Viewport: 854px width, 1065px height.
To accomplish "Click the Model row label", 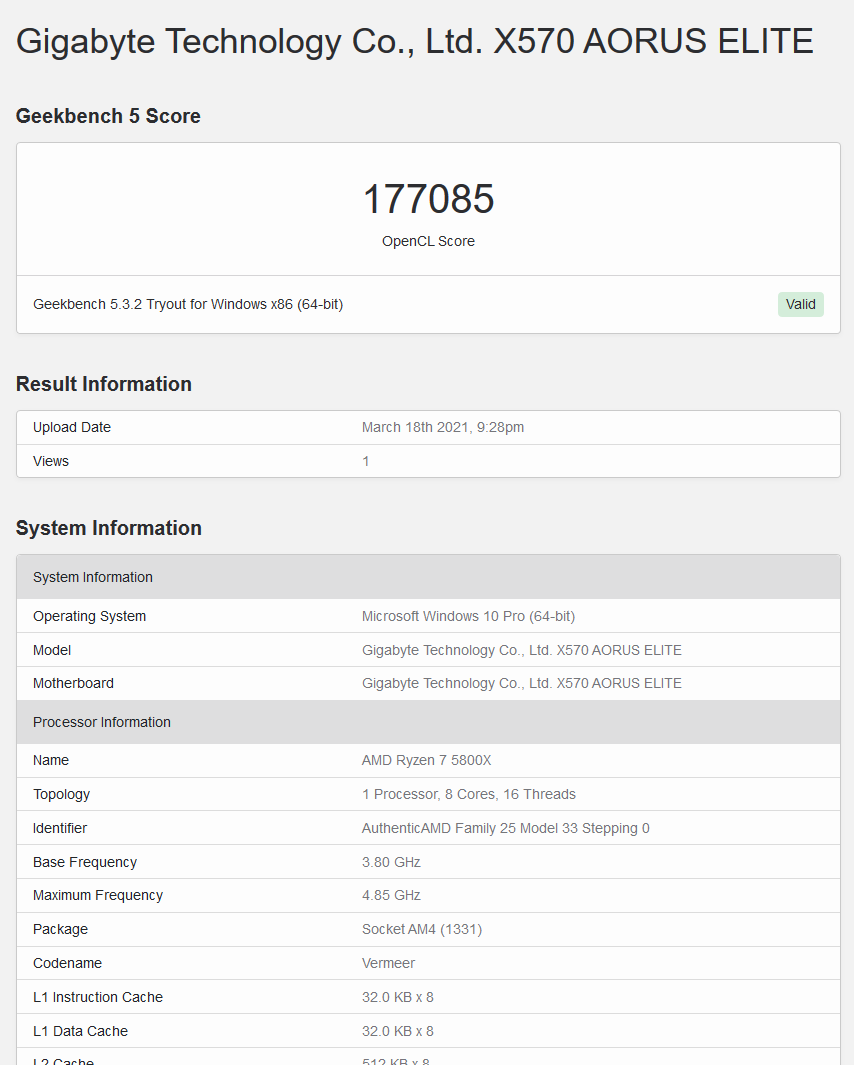I will (x=52, y=650).
